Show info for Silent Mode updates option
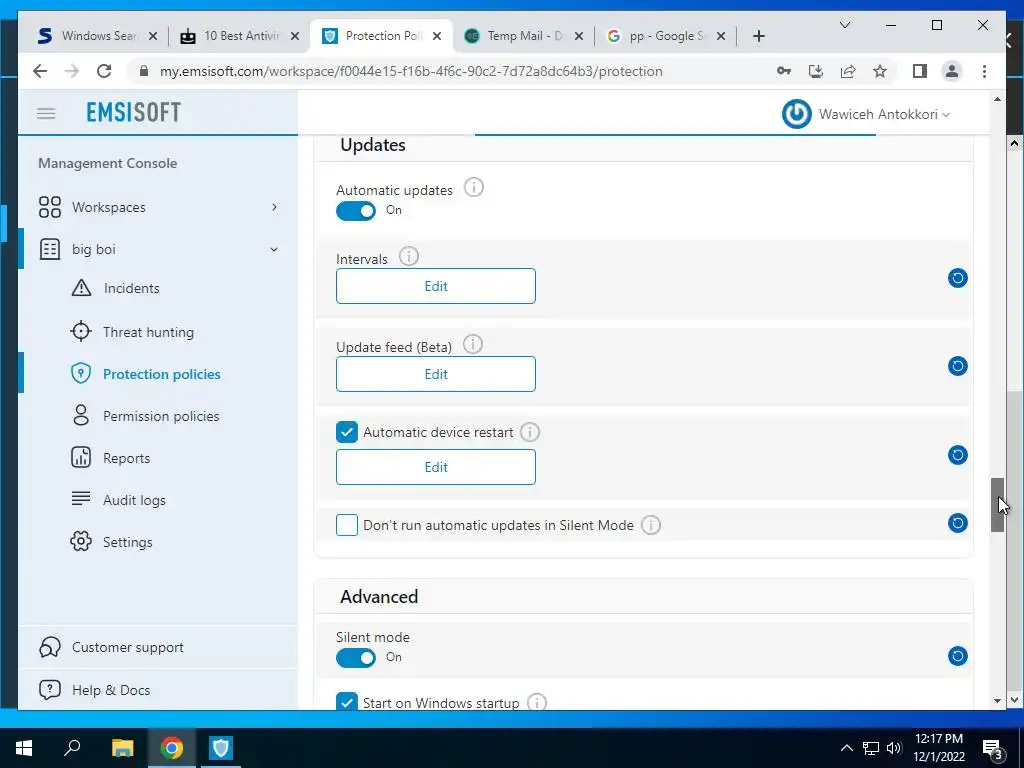 650,525
